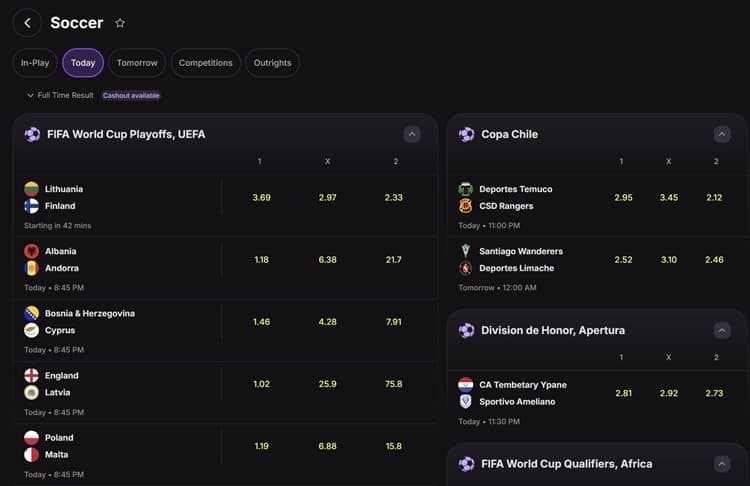Click the Division de Honor soccer ball icon
Viewport: 750px width, 486px height.
pyautogui.click(x=466, y=330)
